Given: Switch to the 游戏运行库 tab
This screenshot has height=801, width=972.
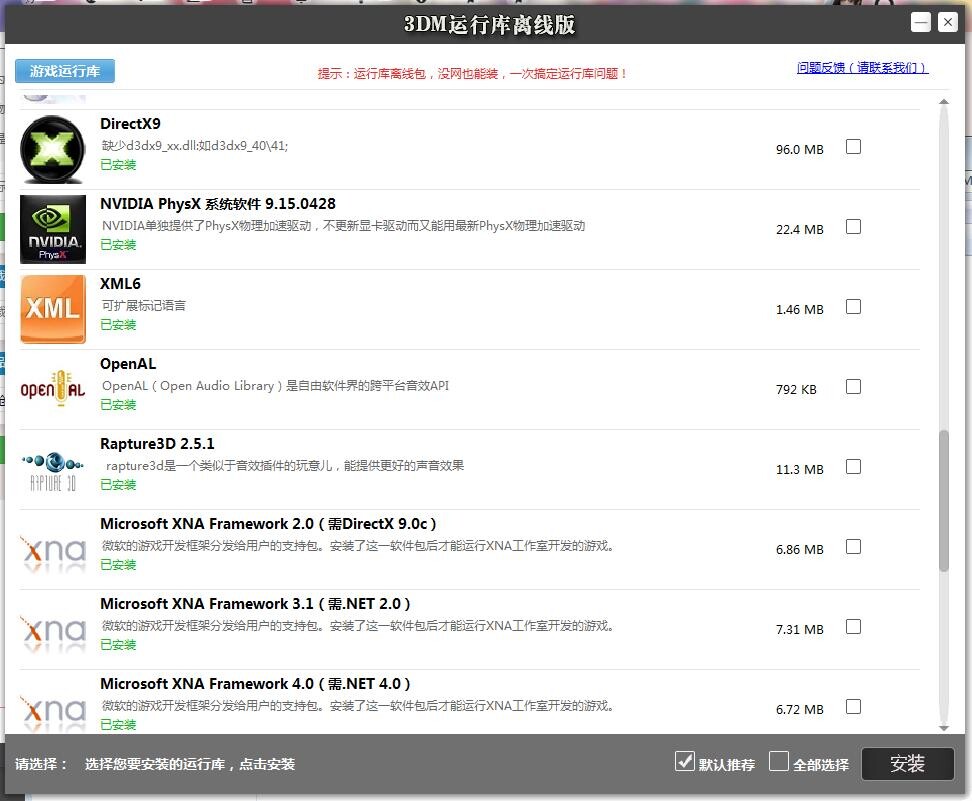Looking at the screenshot, I should pyautogui.click(x=64, y=71).
